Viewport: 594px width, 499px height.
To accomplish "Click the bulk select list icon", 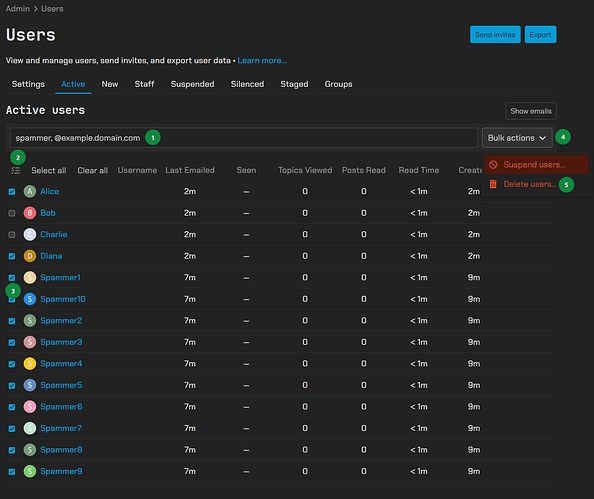I will [16, 171].
